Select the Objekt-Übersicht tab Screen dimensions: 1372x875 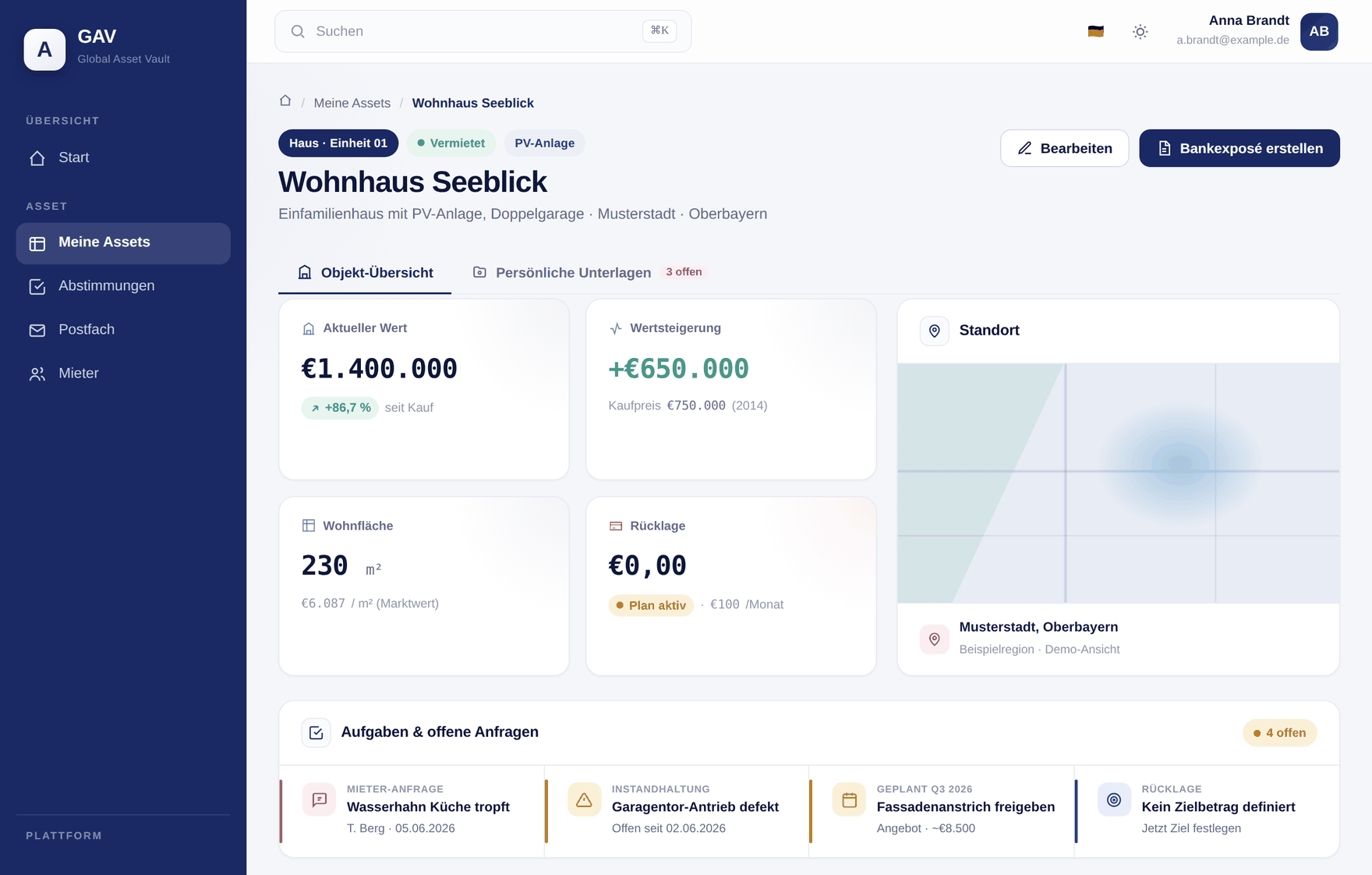[365, 272]
